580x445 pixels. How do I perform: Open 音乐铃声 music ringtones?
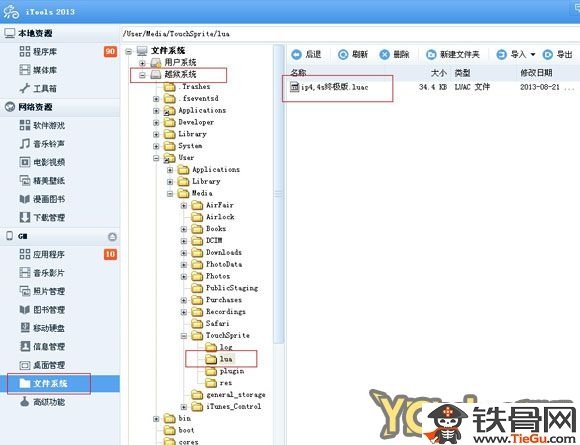point(49,144)
